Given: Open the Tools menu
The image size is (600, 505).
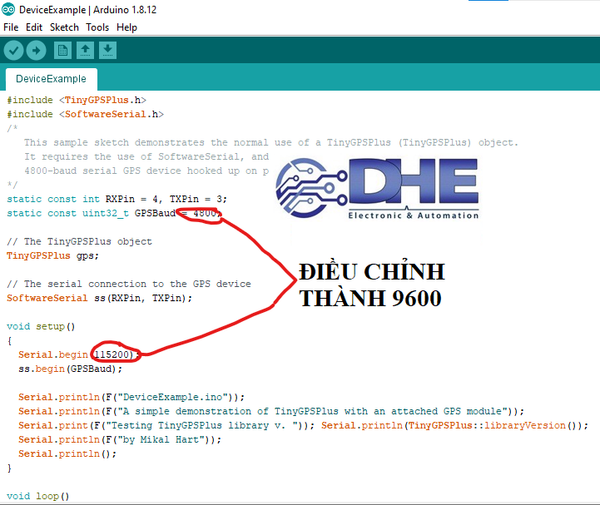Looking at the screenshot, I should point(97,27).
